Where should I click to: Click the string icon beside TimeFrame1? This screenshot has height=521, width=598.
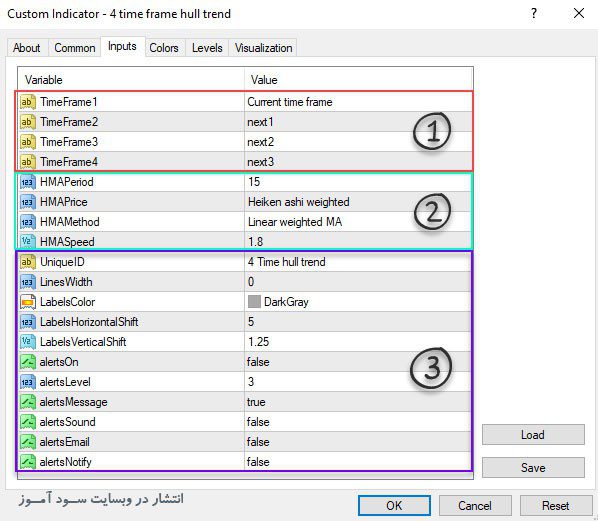tap(28, 102)
